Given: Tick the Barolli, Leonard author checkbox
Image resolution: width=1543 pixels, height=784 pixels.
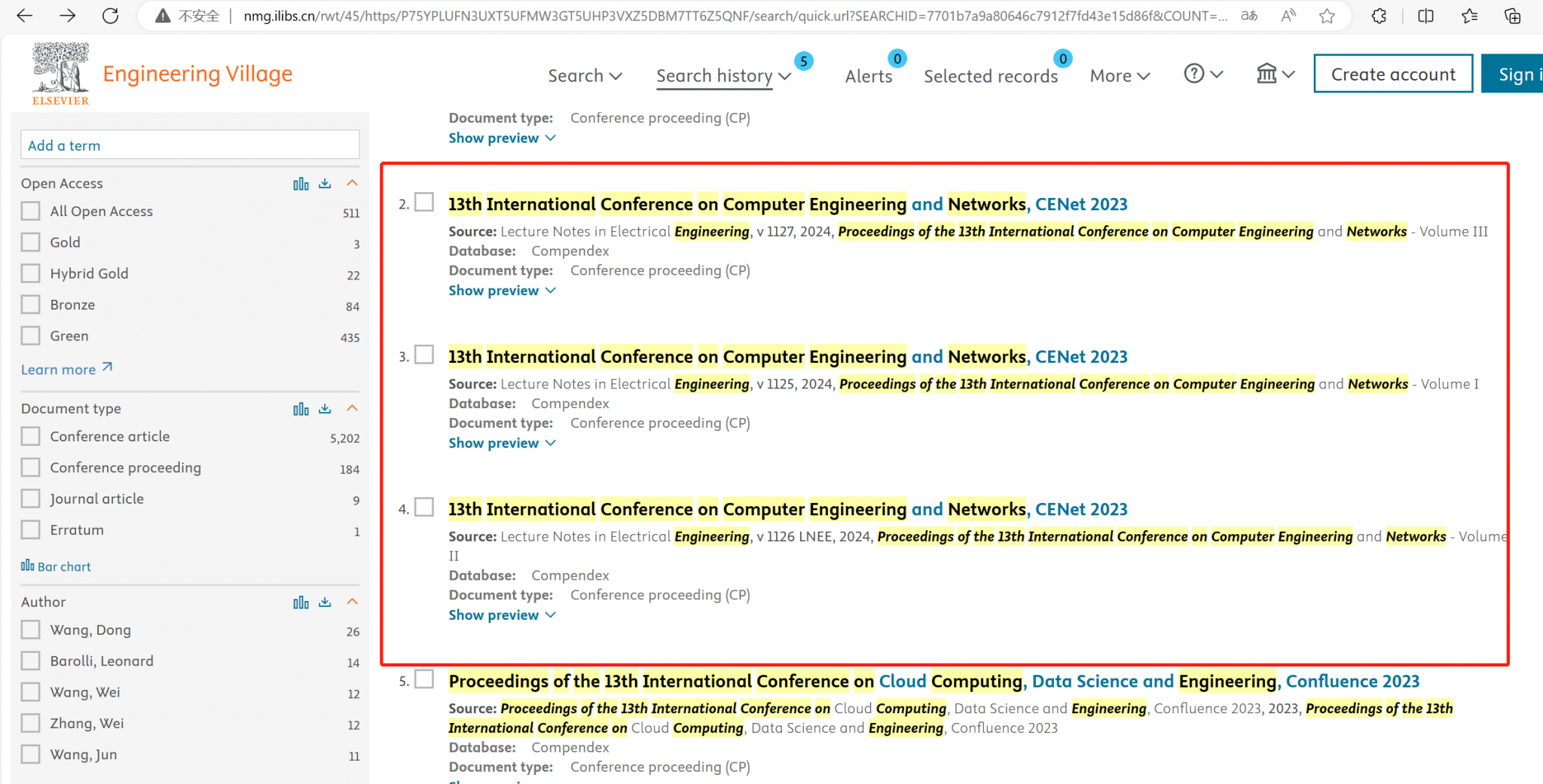Looking at the screenshot, I should point(30,660).
